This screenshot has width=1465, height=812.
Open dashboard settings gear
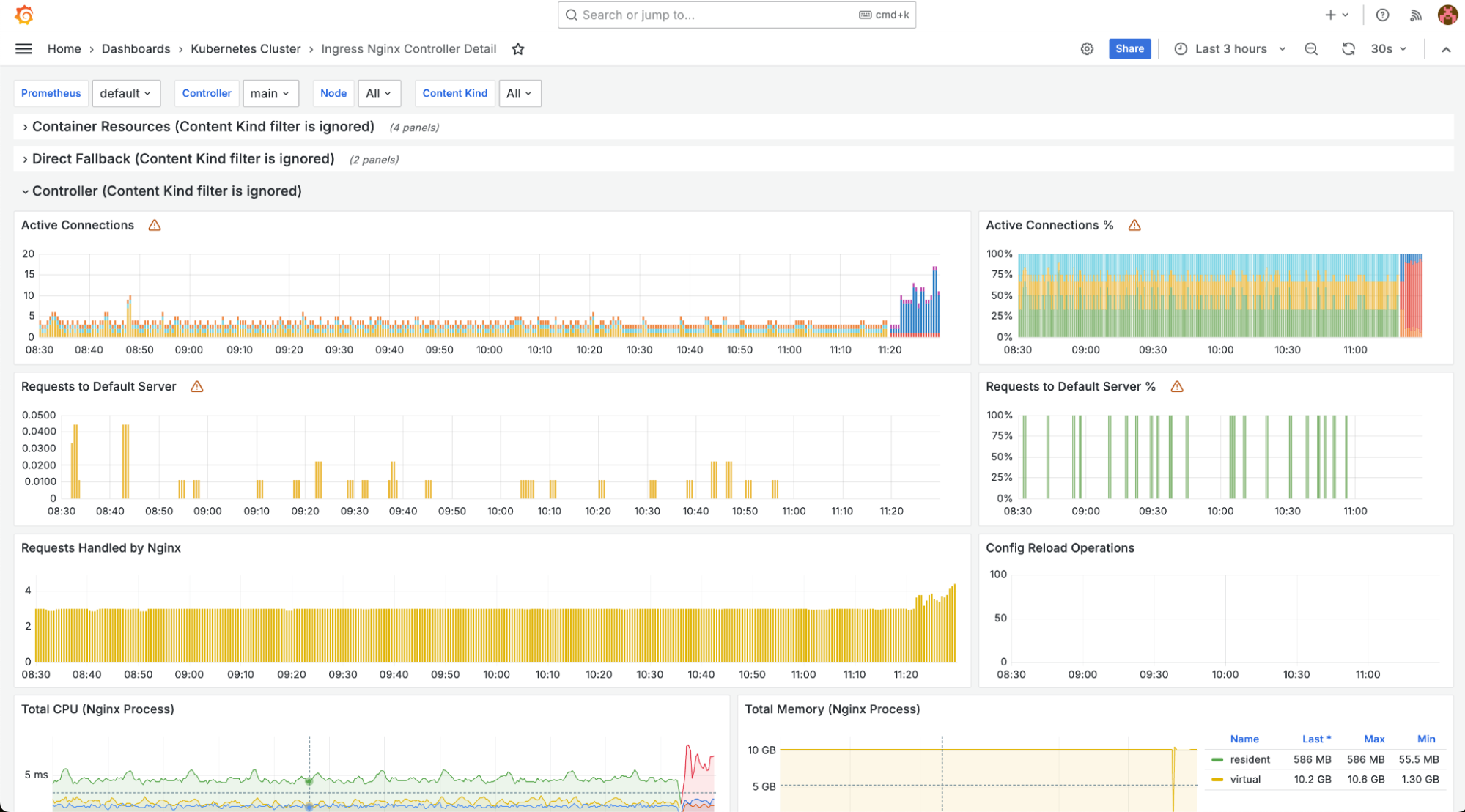pyautogui.click(x=1087, y=49)
